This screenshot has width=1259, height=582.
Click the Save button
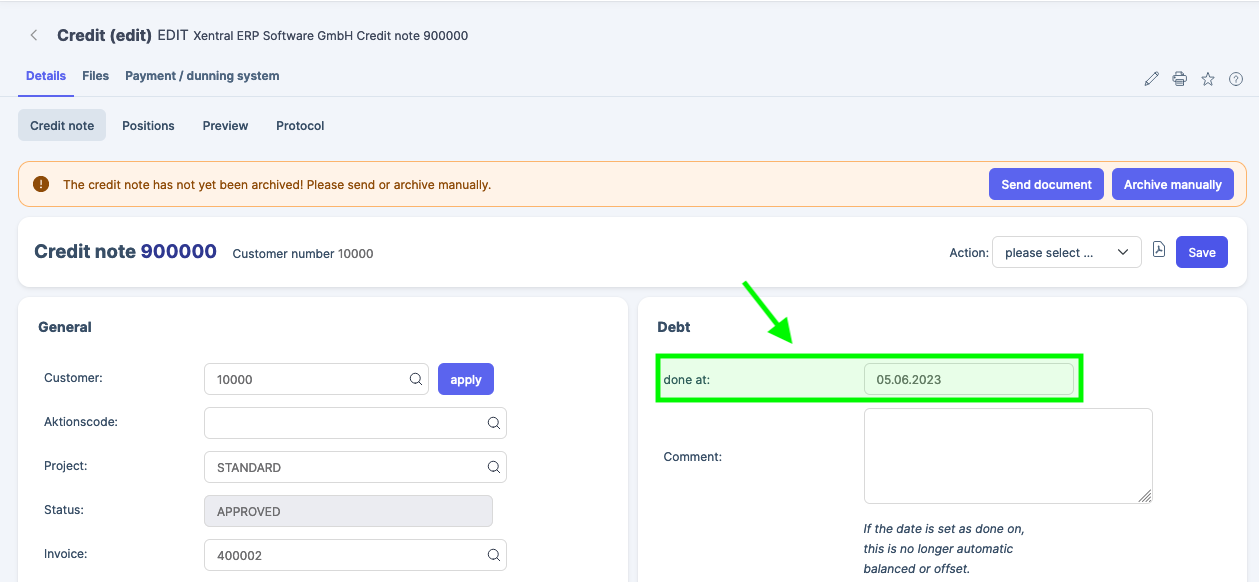click(x=1201, y=251)
